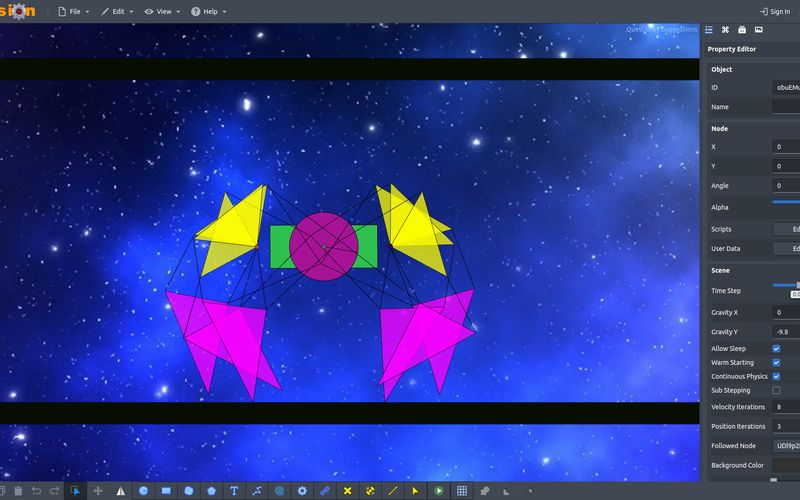Image resolution: width=800 pixels, height=500 pixels.
Task: Open the image panel icon
Action: [759, 30]
